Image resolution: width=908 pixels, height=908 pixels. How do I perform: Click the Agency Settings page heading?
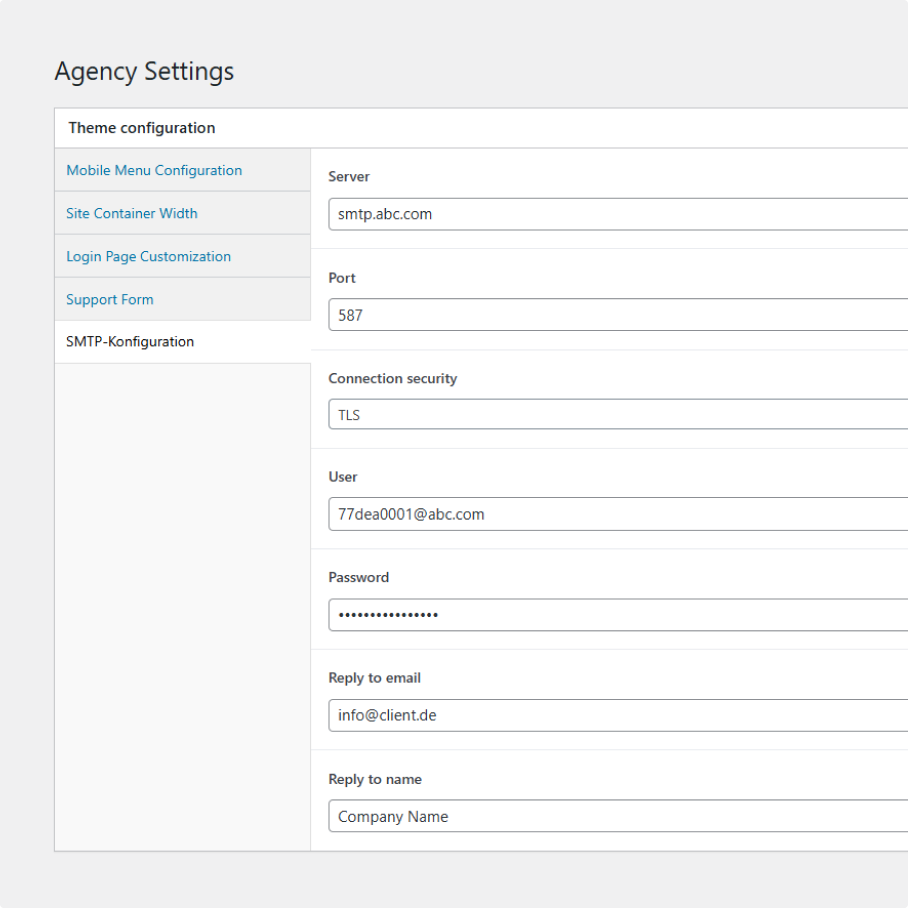click(x=144, y=72)
